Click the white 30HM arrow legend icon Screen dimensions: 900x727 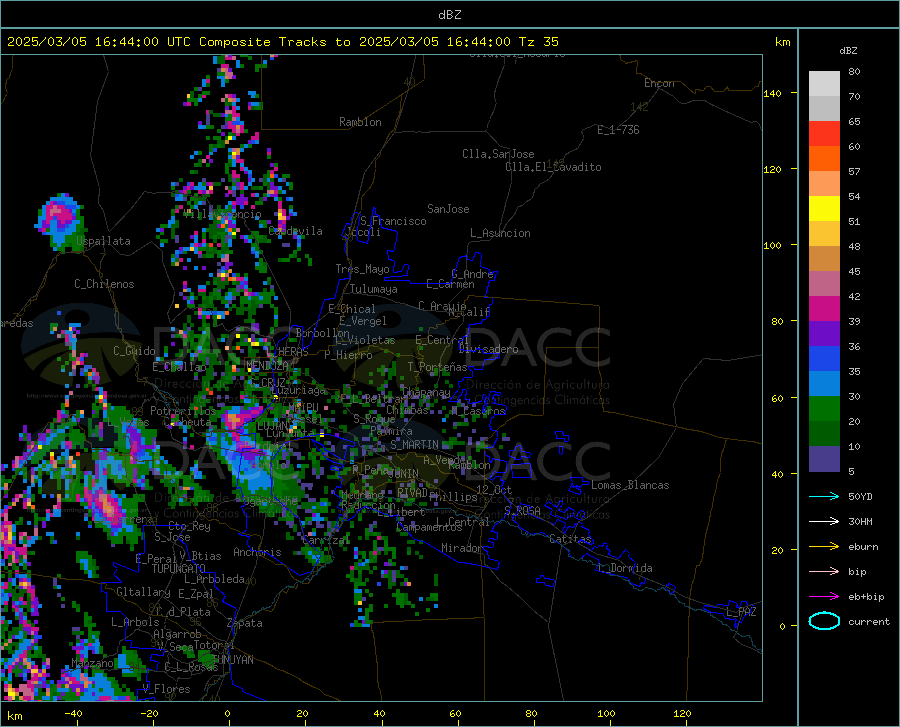(x=824, y=522)
